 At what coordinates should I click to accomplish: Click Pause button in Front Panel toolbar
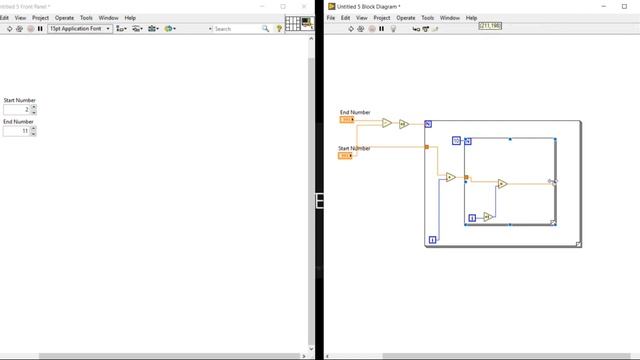click(40, 29)
